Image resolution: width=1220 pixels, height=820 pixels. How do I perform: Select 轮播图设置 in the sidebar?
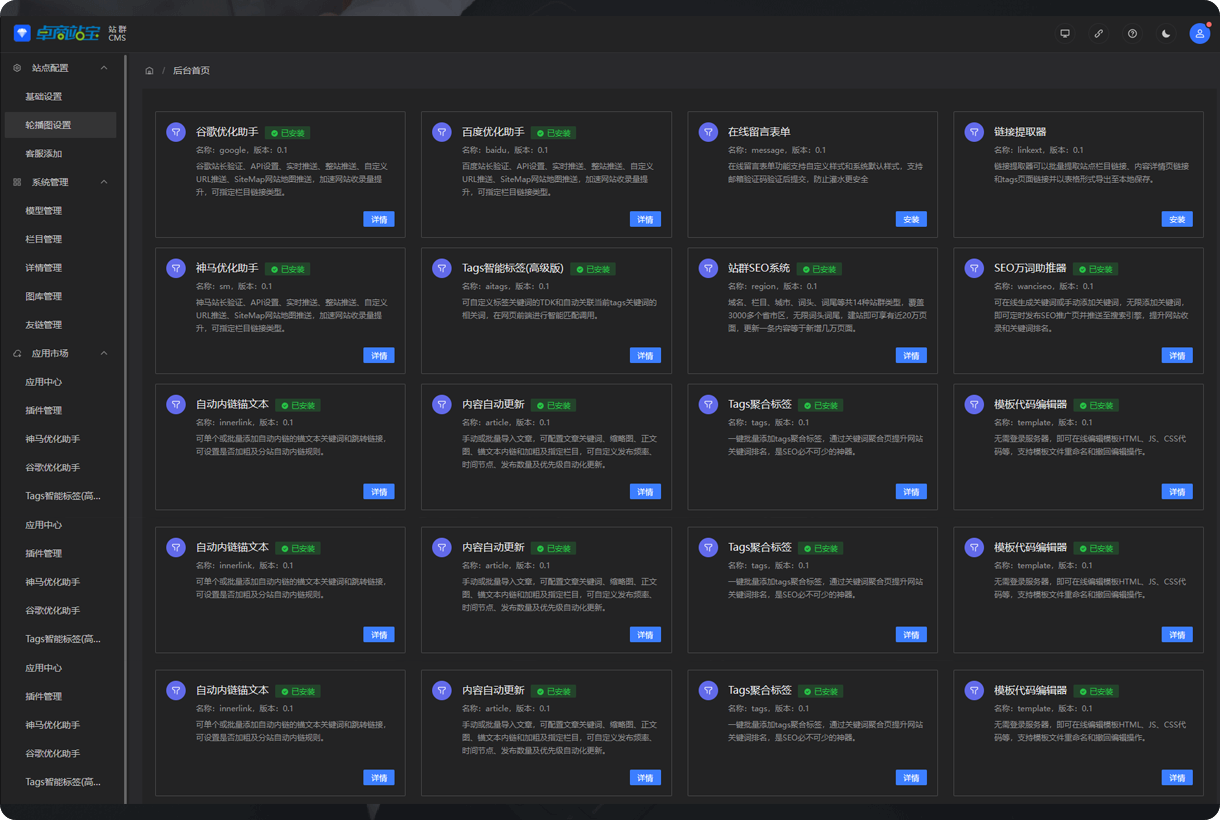pyautogui.click(x=48, y=125)
